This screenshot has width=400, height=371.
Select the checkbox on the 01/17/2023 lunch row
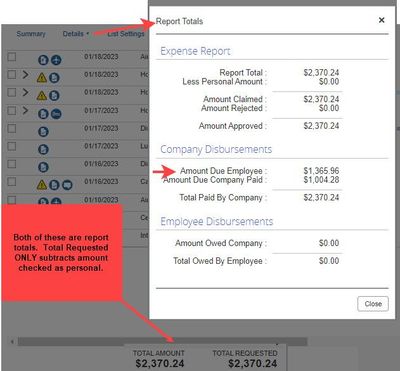[12, 146]
